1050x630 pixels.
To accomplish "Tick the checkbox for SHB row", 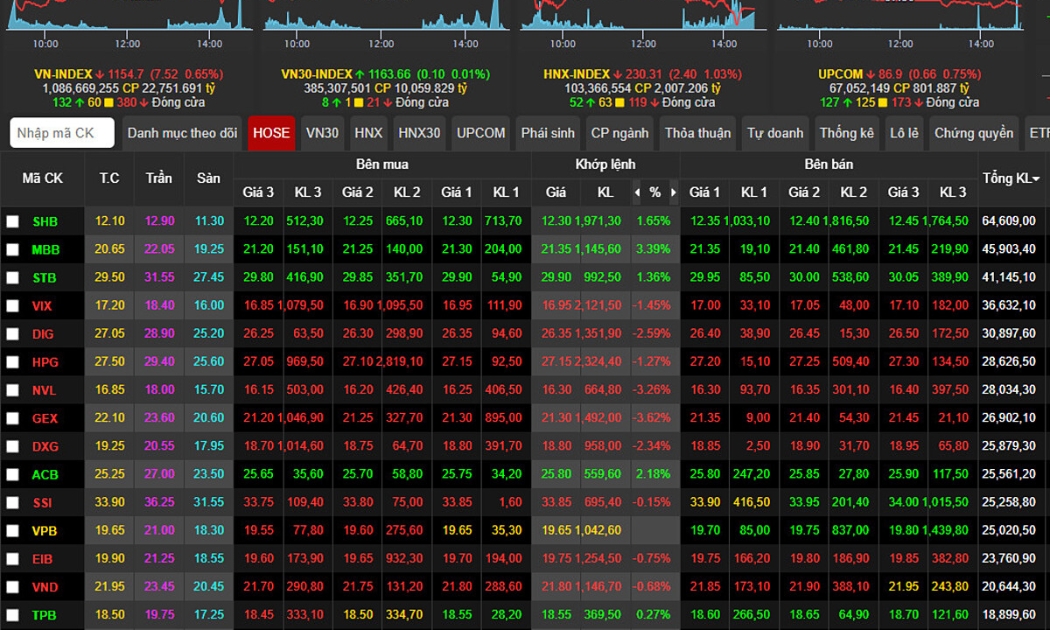I will [x=13, y=222].
